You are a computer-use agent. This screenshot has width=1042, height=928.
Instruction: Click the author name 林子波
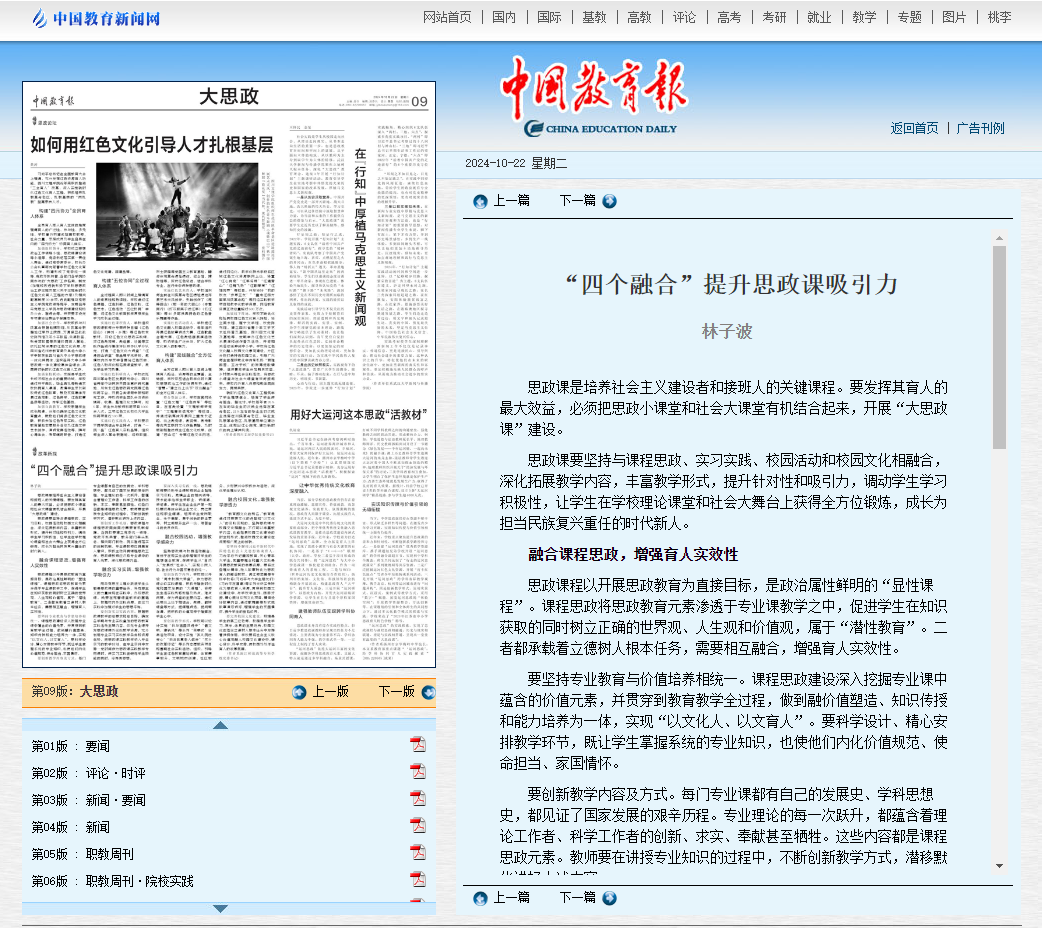click(x=727, y=332)
